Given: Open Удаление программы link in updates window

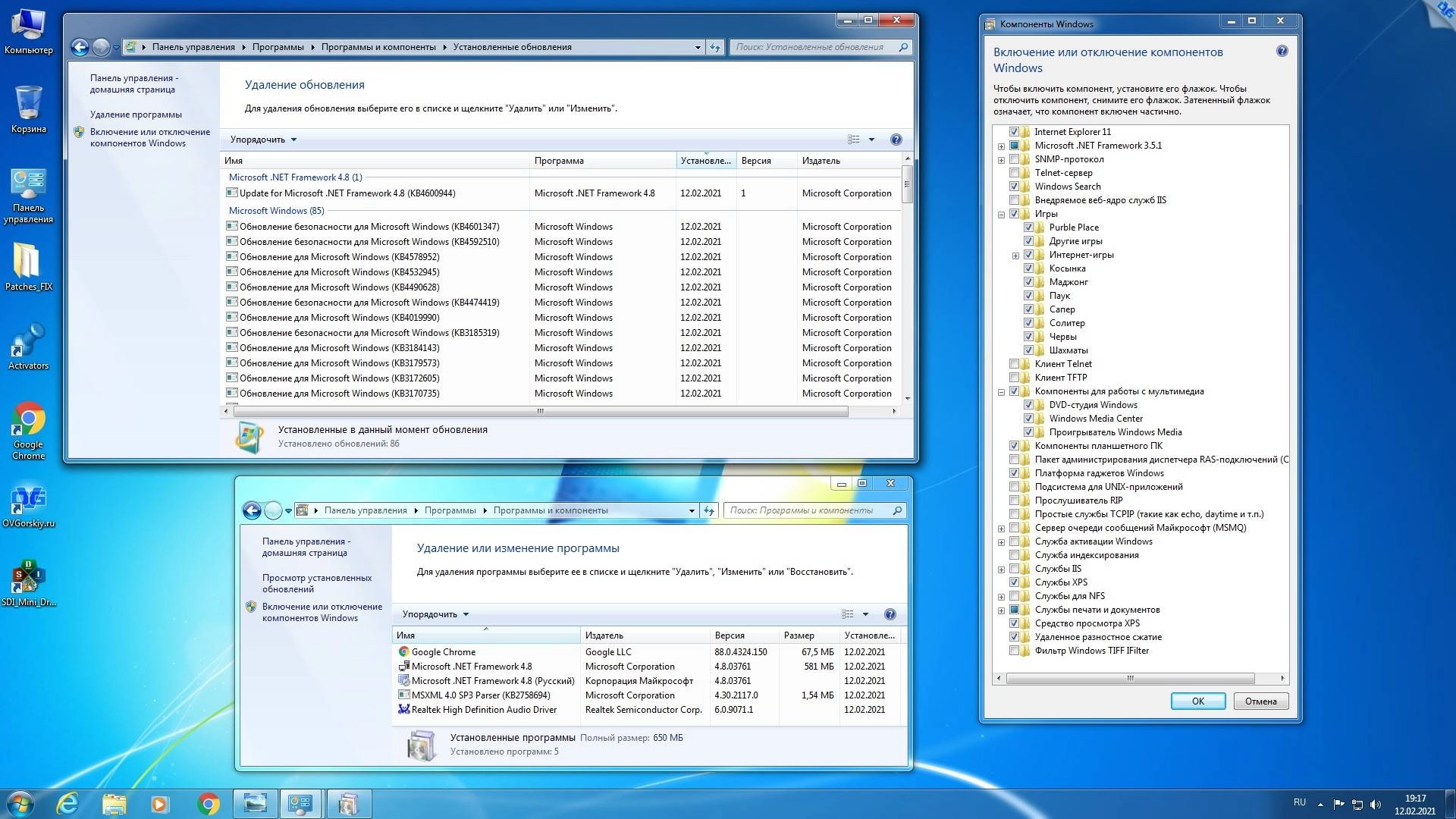Looking at the screenshot, I should 136,115.
